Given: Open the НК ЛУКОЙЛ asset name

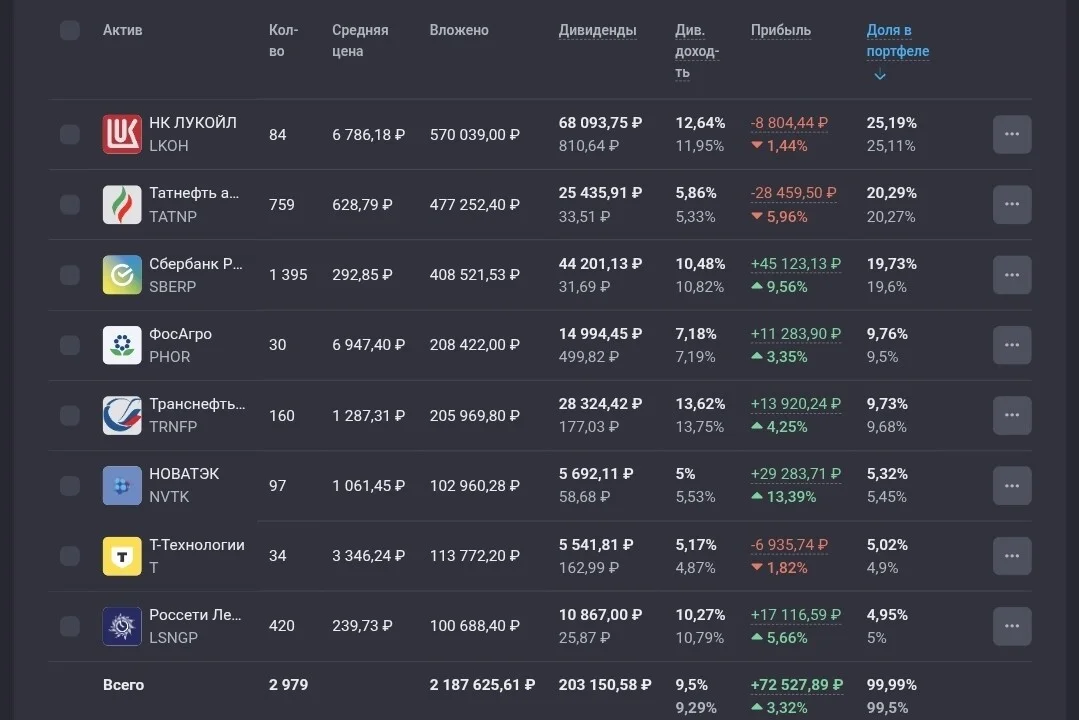Looking at the screenshot, I should [193, 123].
